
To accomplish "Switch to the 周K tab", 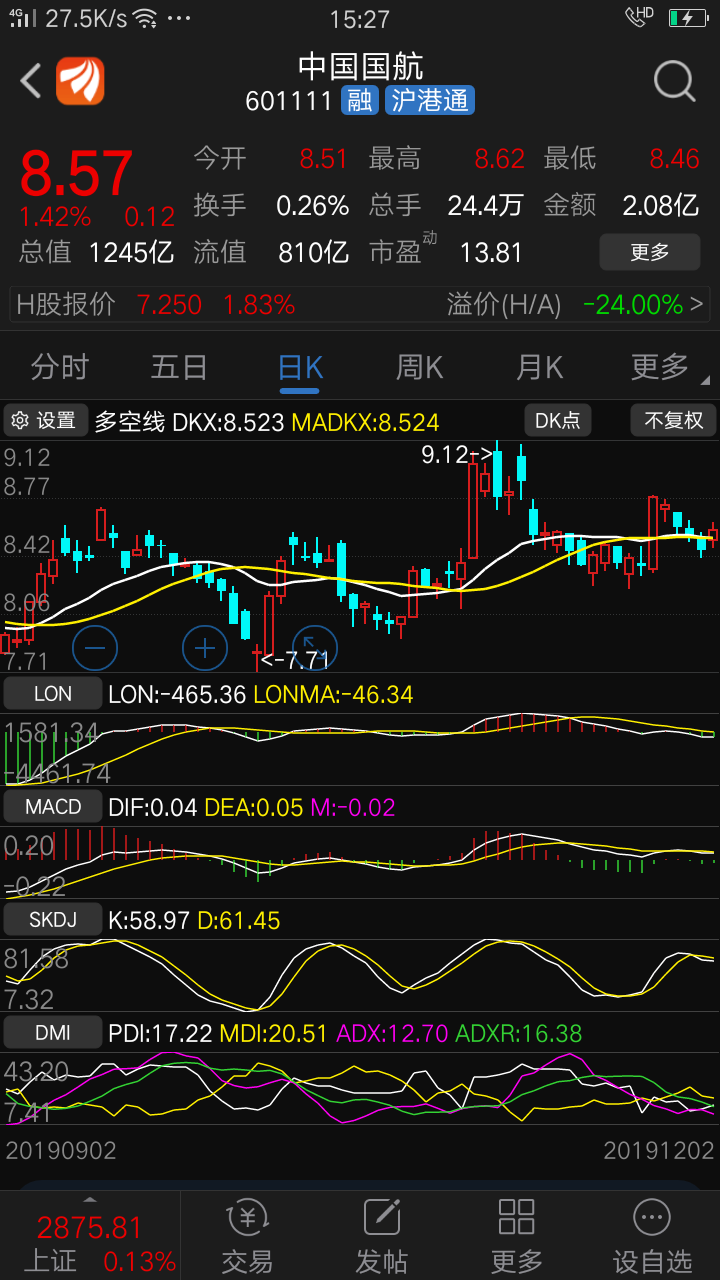I will point(419,368).
